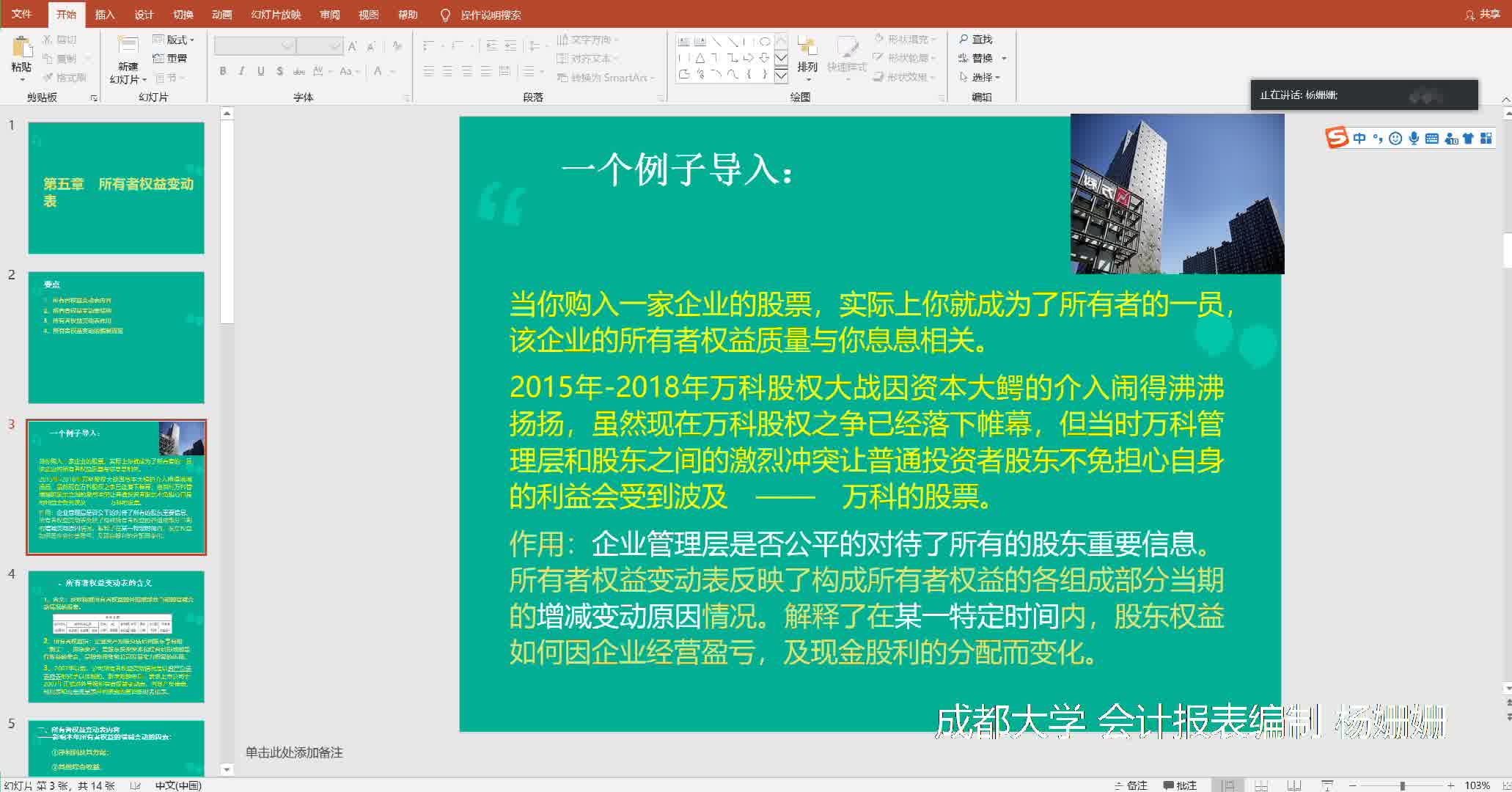1512x792 pixels.
Task: Toggle text Shadow (S) formatting
Action: (279, 71)
